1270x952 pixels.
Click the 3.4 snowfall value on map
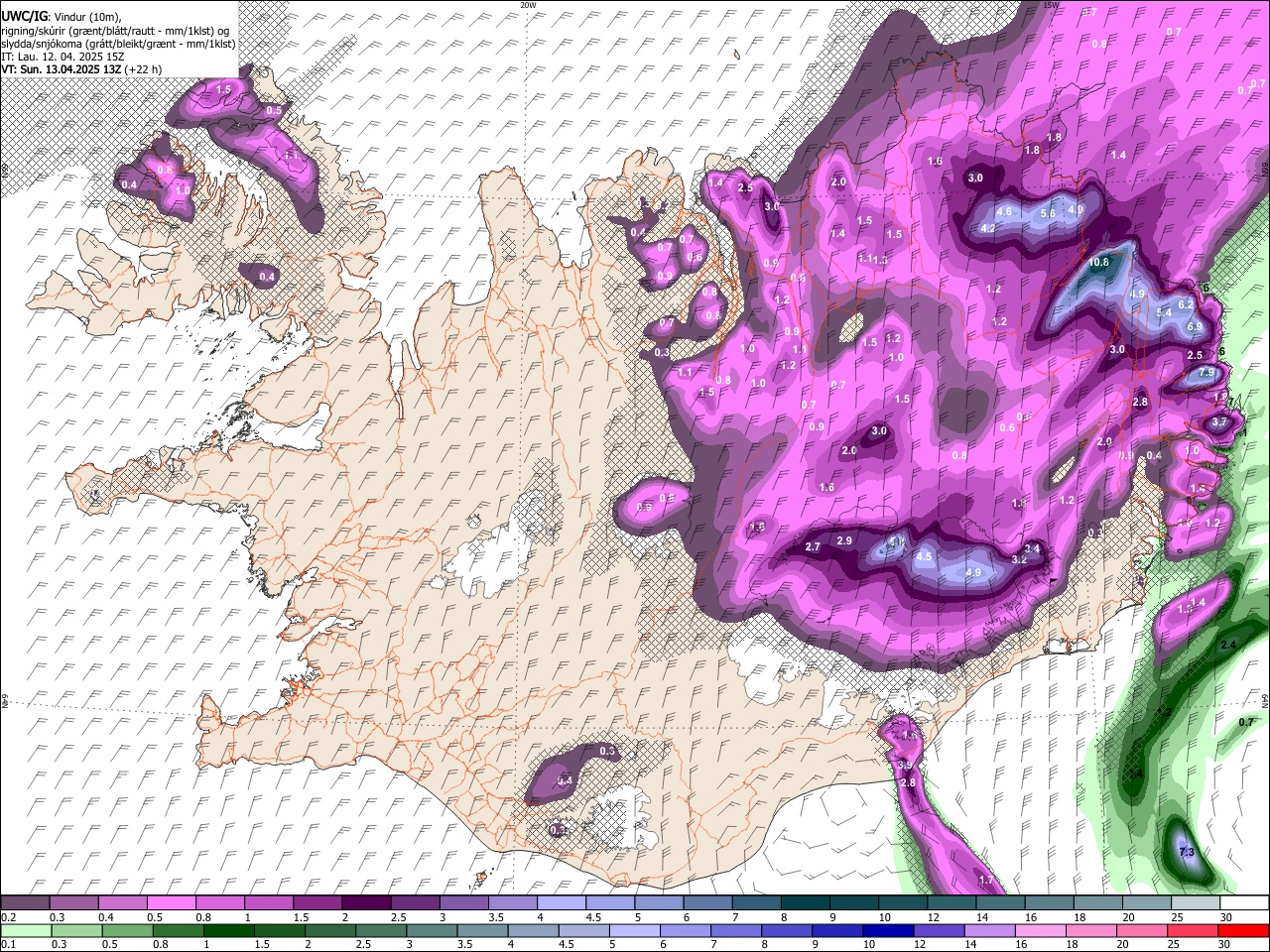[x=1032, y=548]
